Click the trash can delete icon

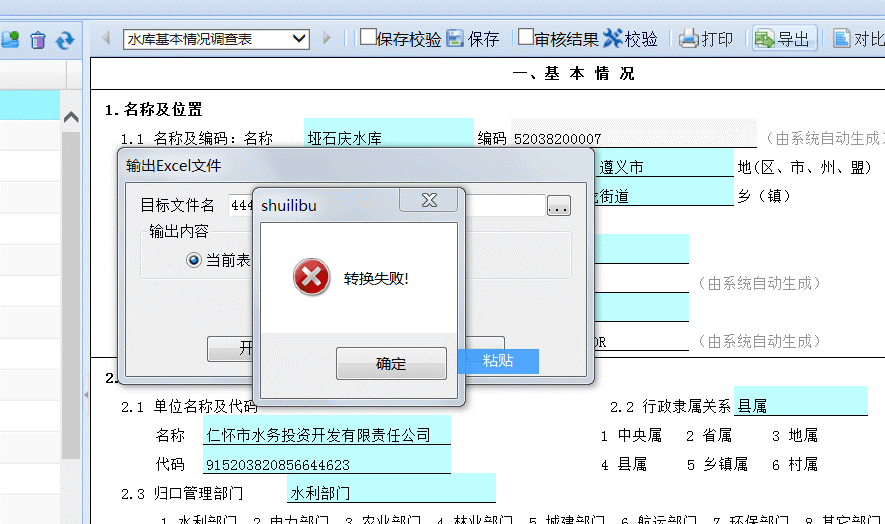point(38,40)
